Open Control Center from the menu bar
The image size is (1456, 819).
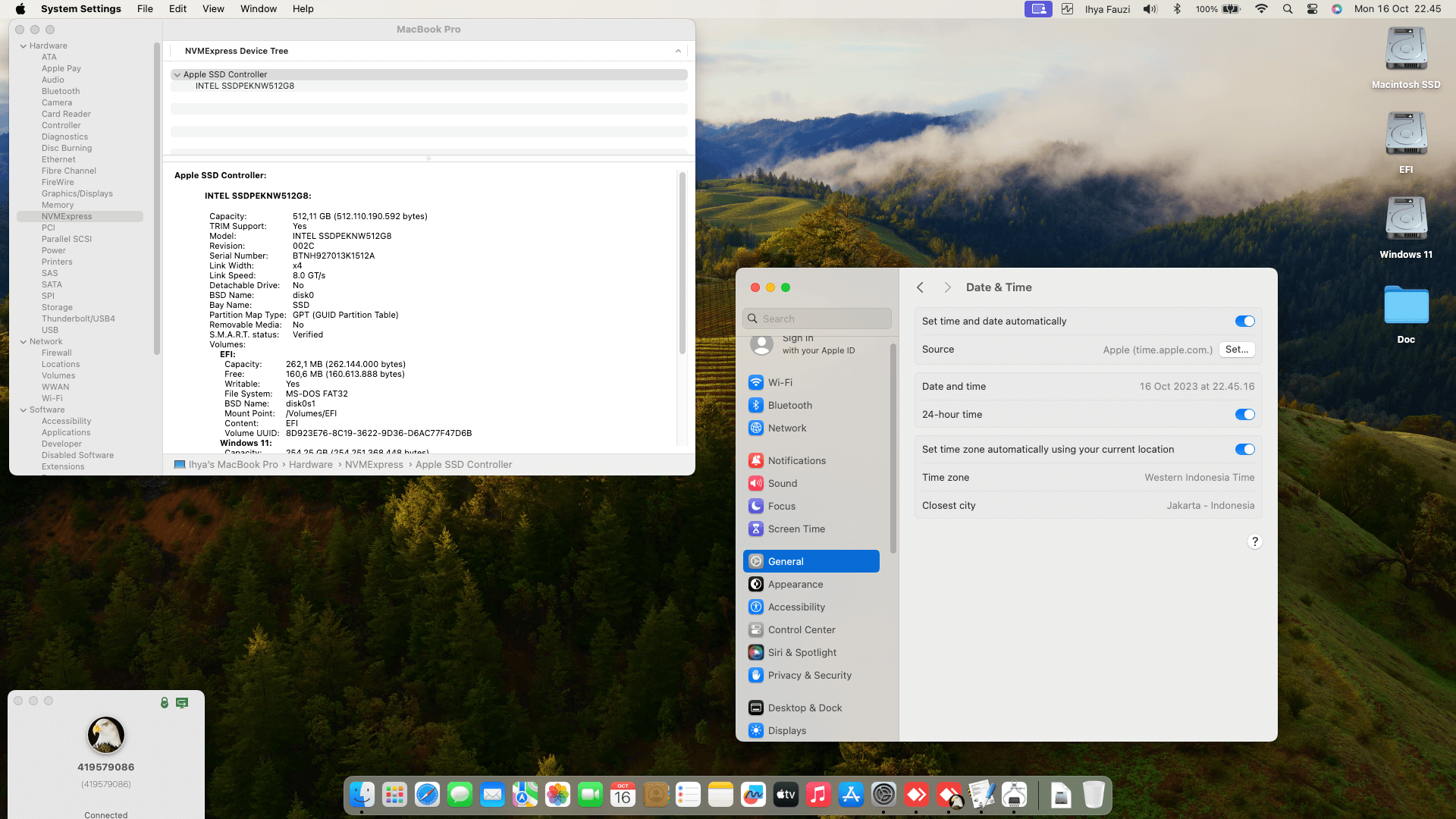tap(1312, 9)
